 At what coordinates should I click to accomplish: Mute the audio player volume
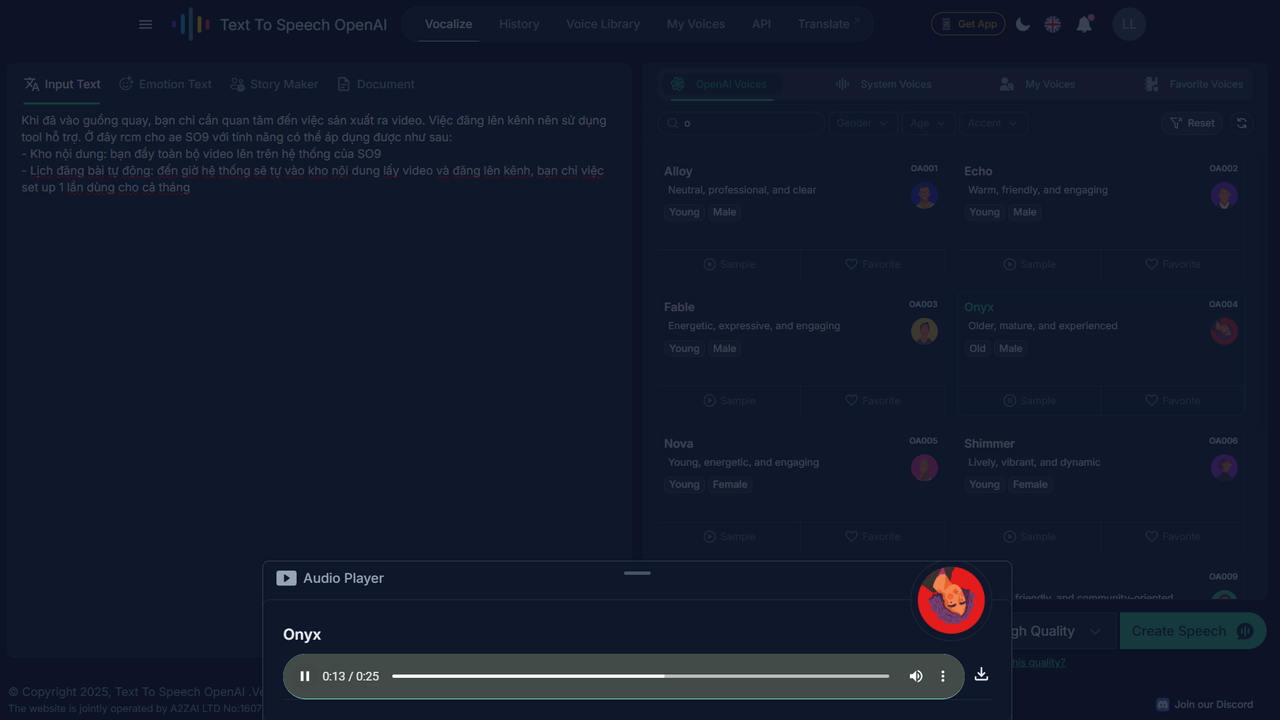916,676
